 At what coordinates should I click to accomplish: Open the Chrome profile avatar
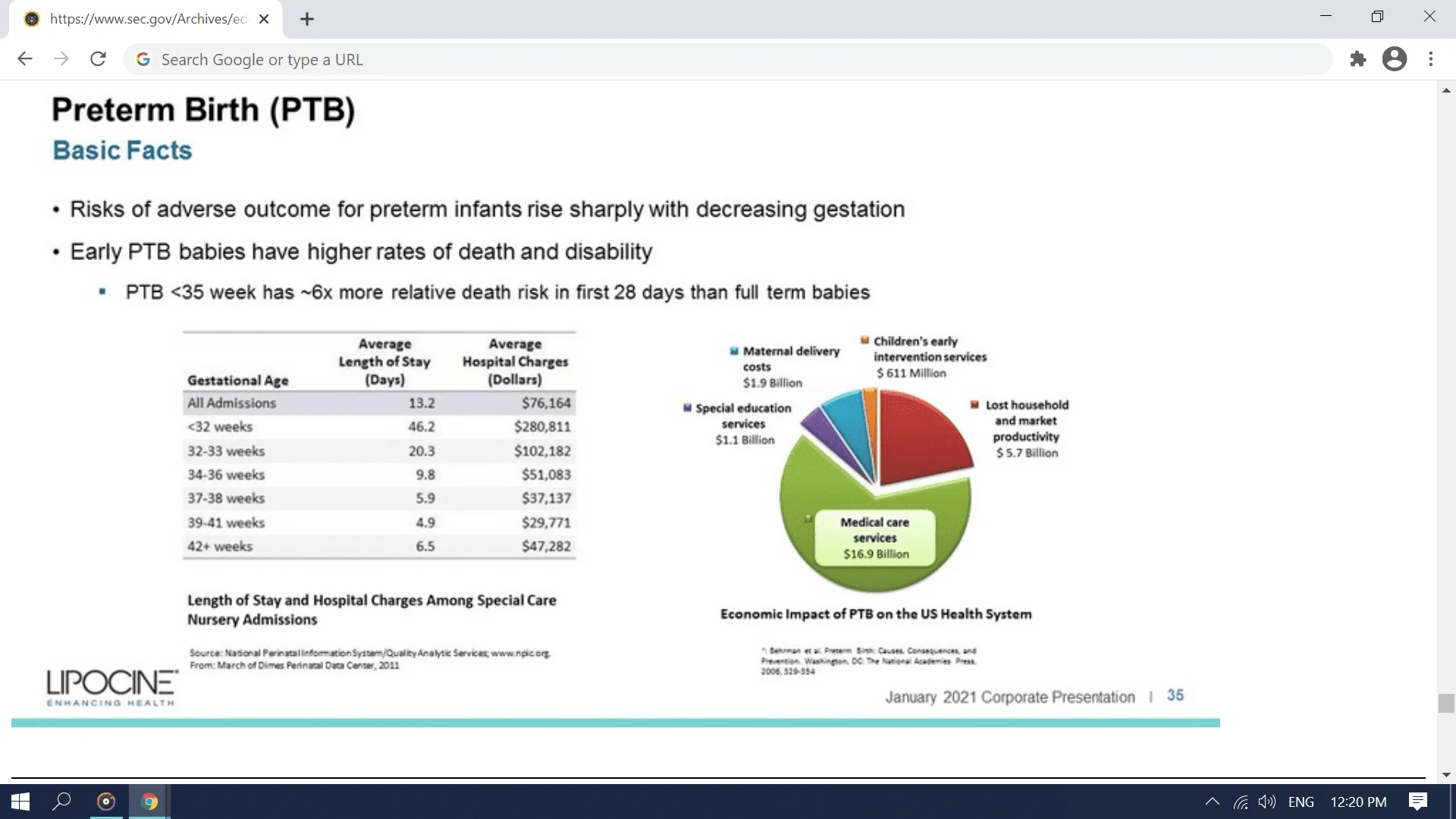[1394, 59]
